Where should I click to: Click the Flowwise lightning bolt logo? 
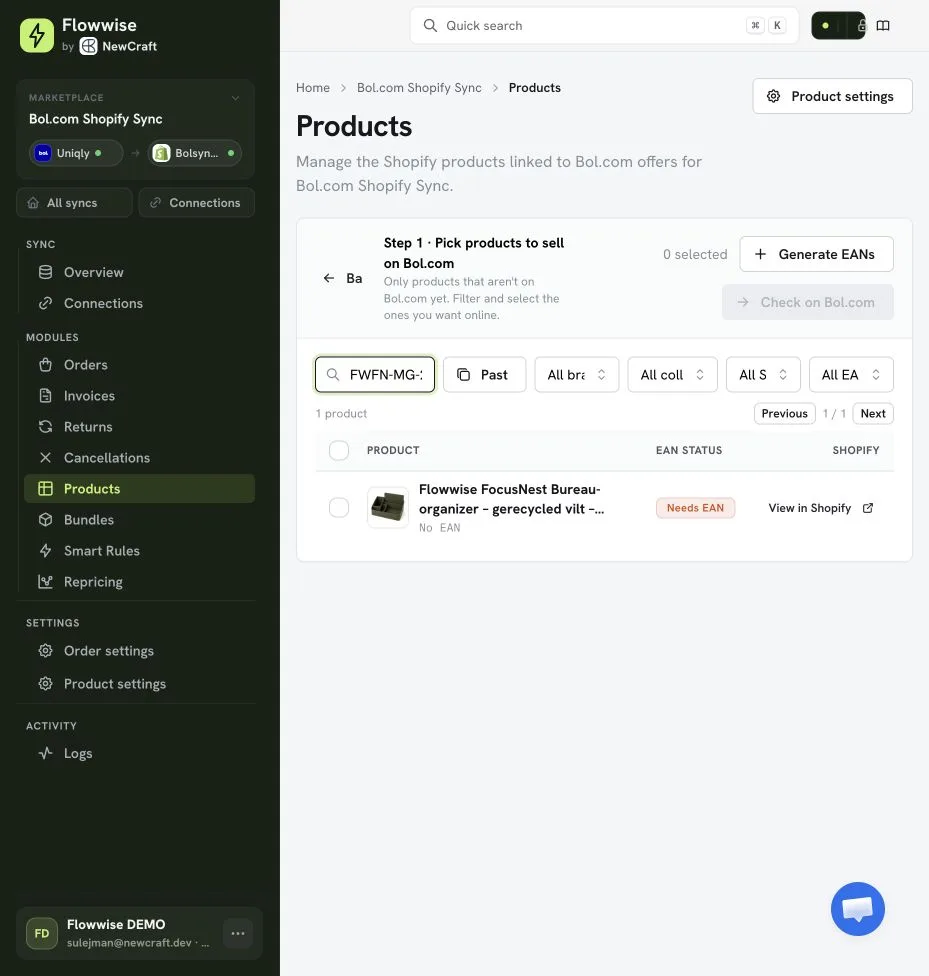click(37, 35)
